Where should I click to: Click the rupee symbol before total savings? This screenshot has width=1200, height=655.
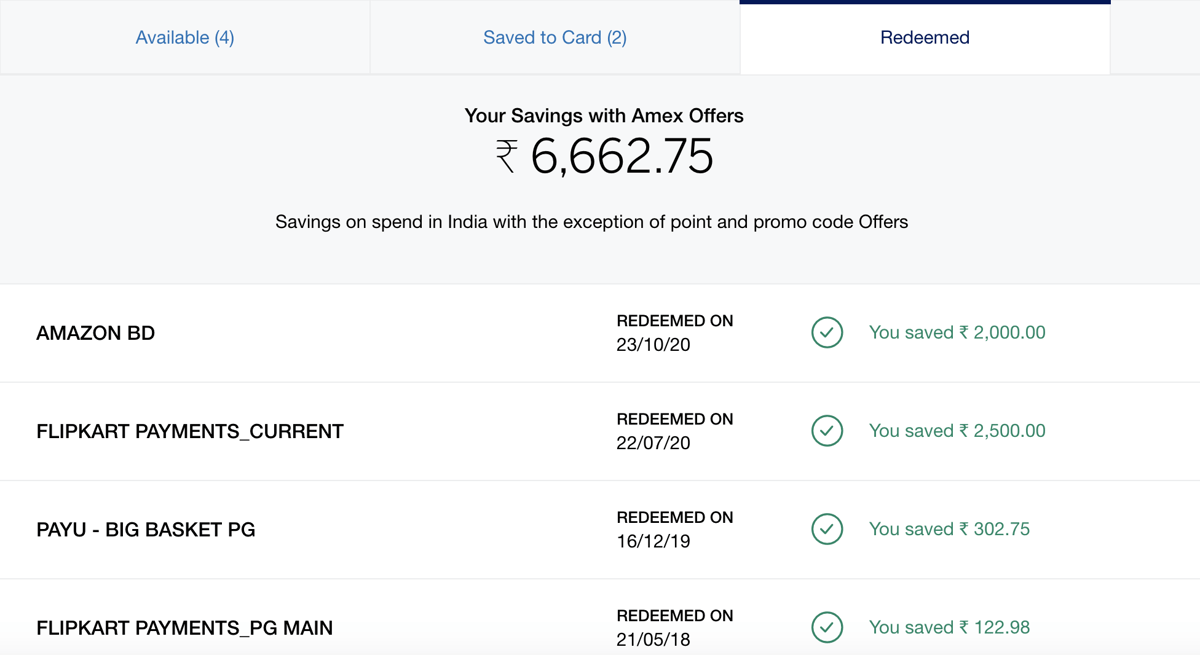point(506,157)
